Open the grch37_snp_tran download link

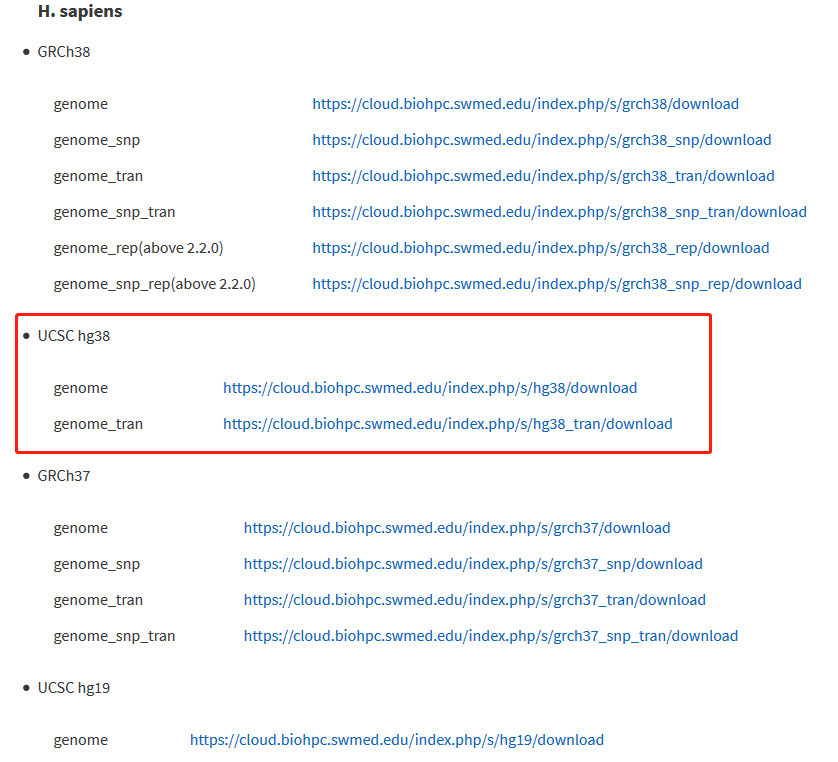click(491, 636)
